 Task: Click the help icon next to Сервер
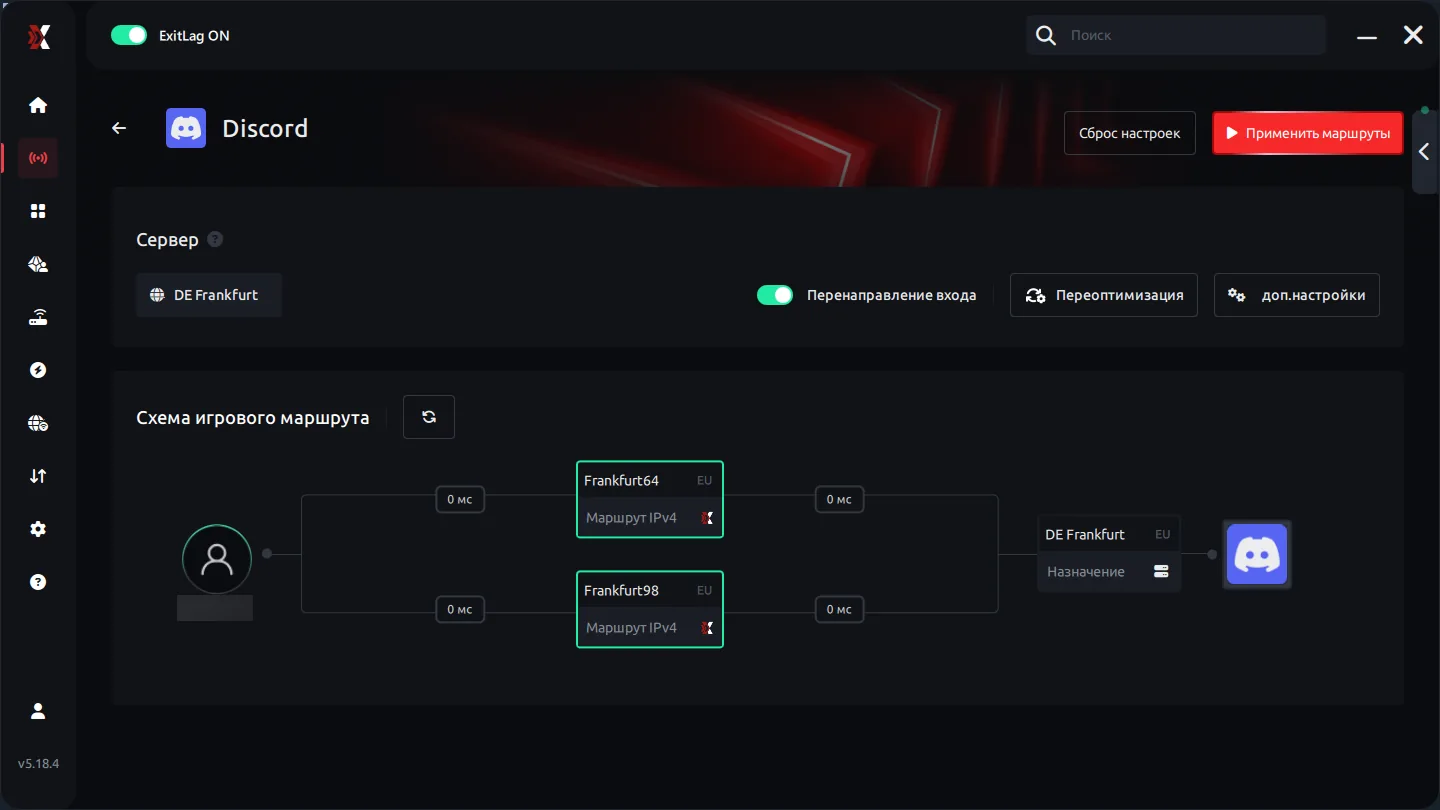[215, 240]
